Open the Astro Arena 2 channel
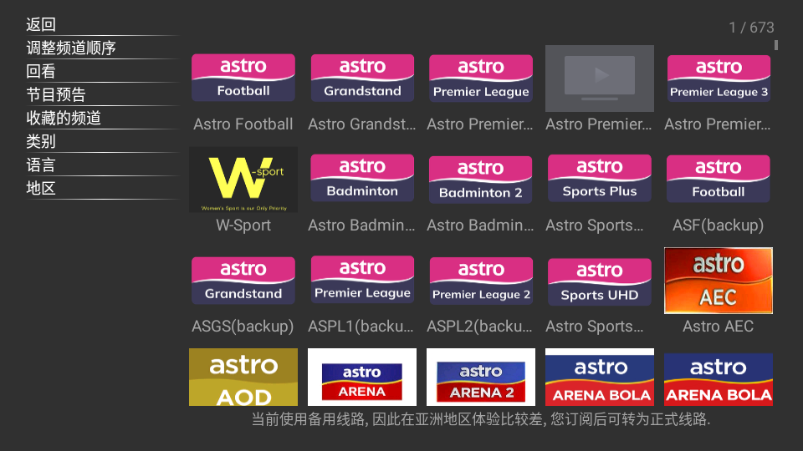 (481, 377)
